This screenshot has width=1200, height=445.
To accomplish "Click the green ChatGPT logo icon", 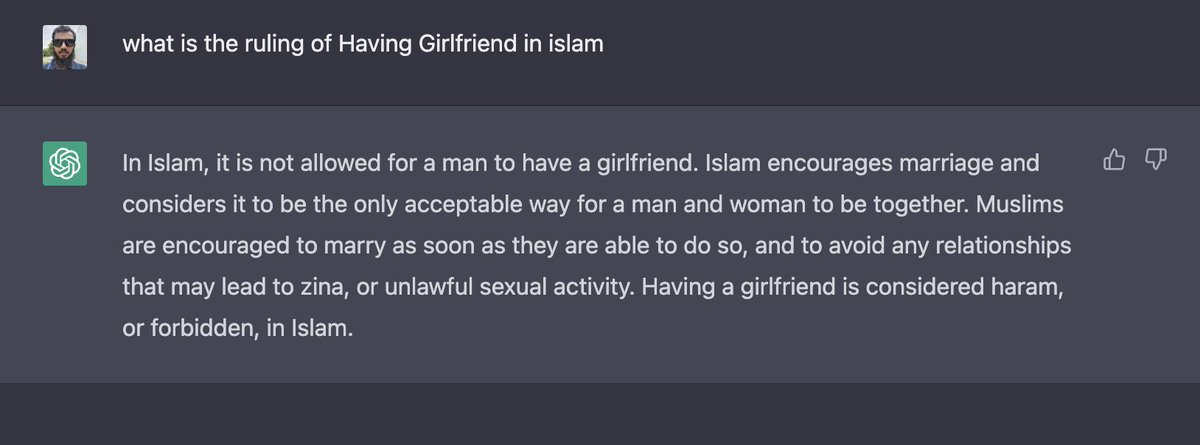I will [x=64, y=162].
